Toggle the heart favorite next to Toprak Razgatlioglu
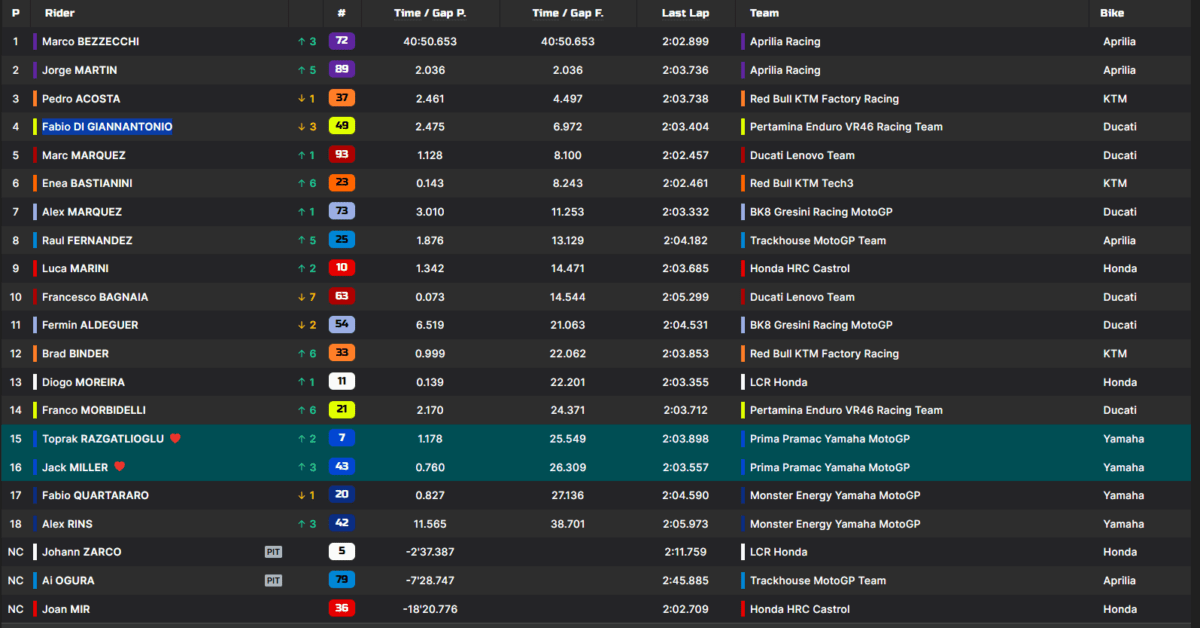The image size is (1200, 628). pyautogui.click(x=175, y=439)
